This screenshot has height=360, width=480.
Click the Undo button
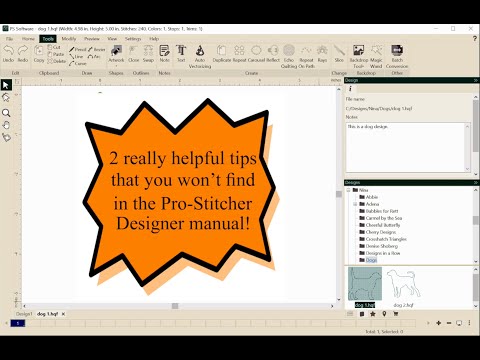click(8, 54)
